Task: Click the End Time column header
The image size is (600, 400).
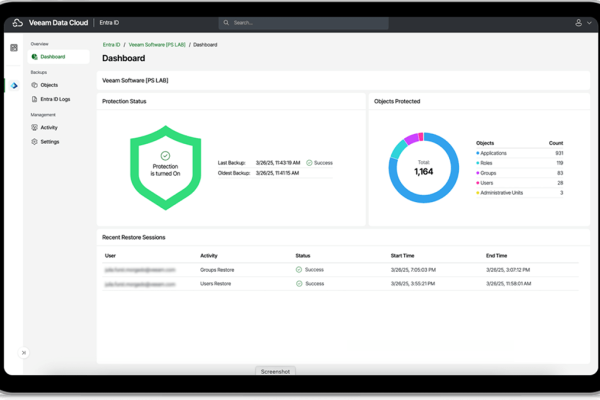Action: (496, 256)
